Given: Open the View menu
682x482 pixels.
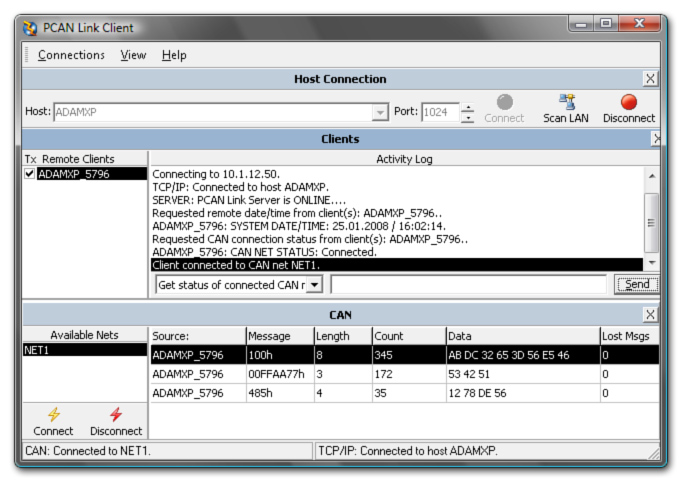Looking at the screenshot, I should click(133, 55).
